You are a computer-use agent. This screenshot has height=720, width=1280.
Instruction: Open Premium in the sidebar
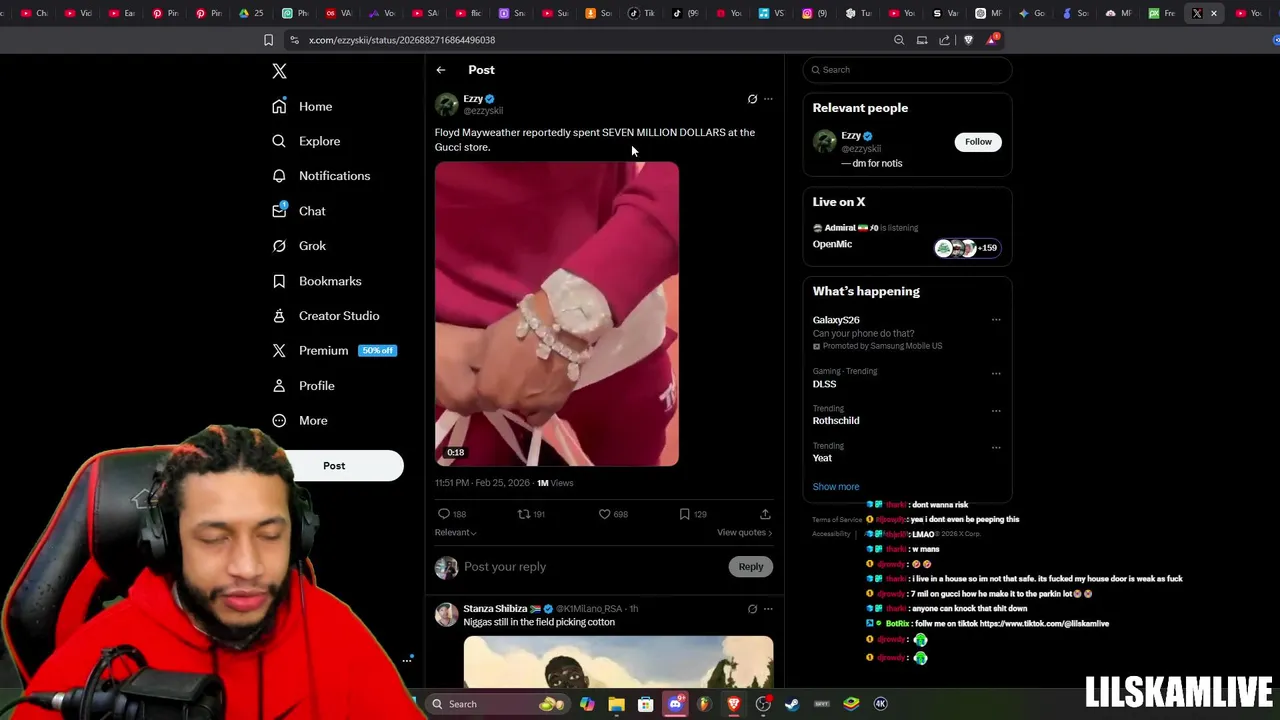pyautogui.click(x=334, y=351)
